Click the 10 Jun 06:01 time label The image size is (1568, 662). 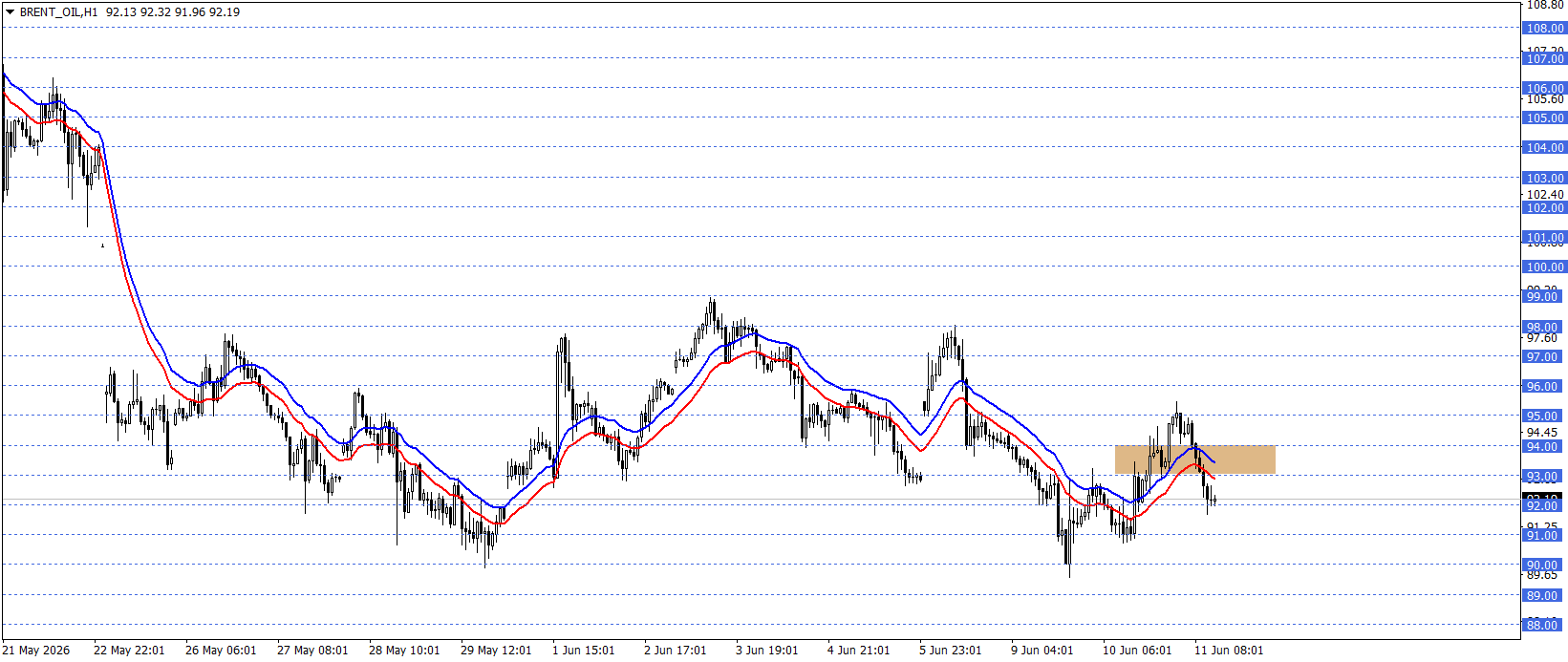click(x=1137, y=651)
